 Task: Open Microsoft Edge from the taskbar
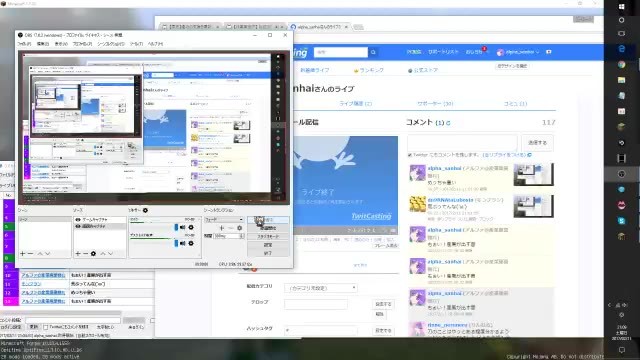(x=621, y=49)
